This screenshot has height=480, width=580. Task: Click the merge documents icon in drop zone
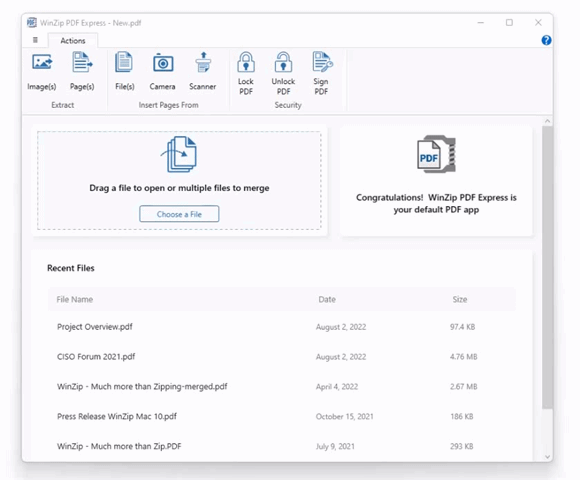179,154
